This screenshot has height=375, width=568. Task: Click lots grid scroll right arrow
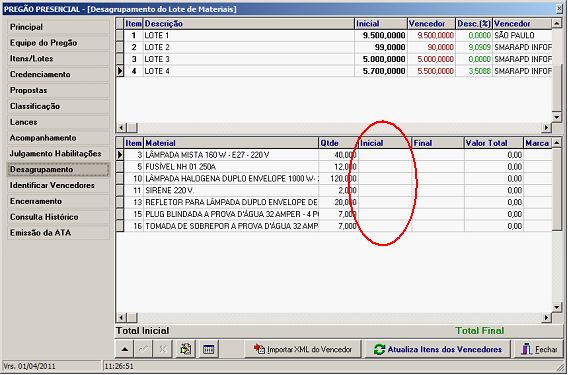coord(547,128)
